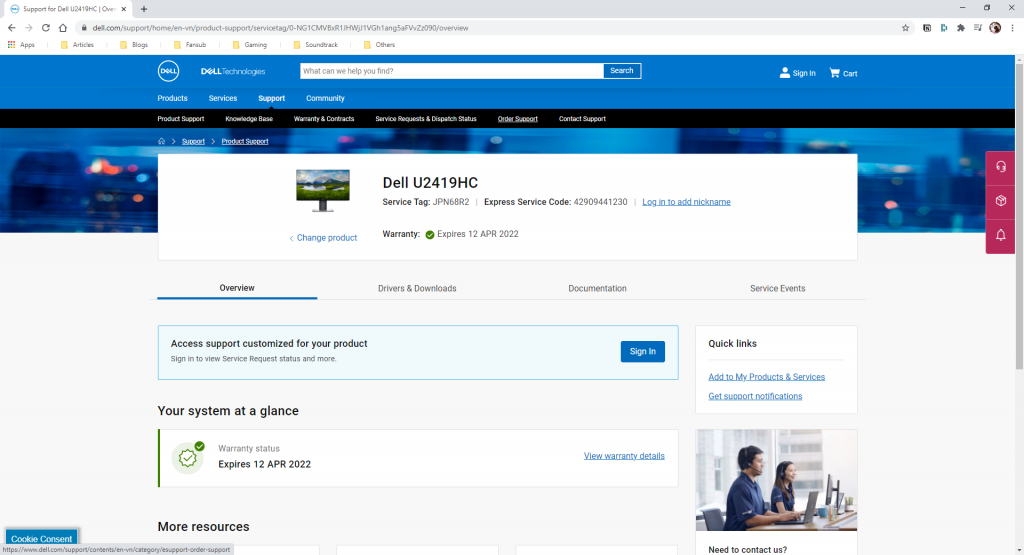Click the browser back arrow

point(11,28)
